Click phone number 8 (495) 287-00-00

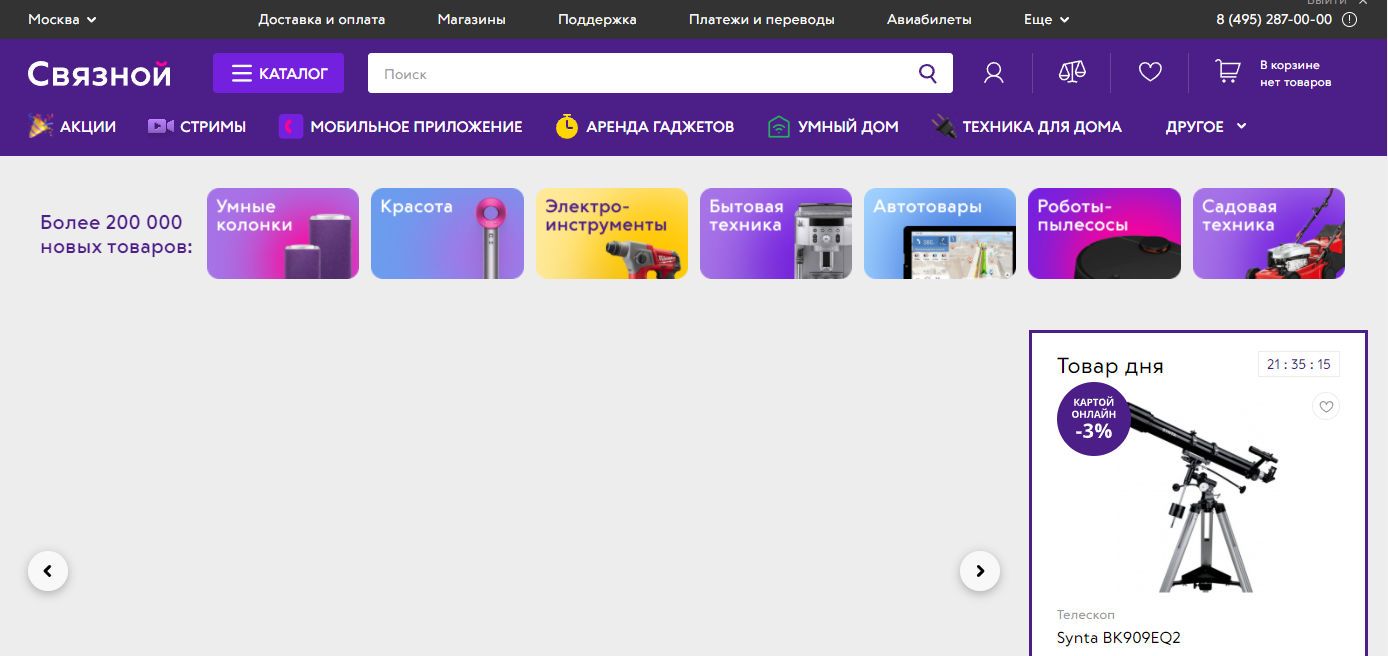coord(1274,19)
